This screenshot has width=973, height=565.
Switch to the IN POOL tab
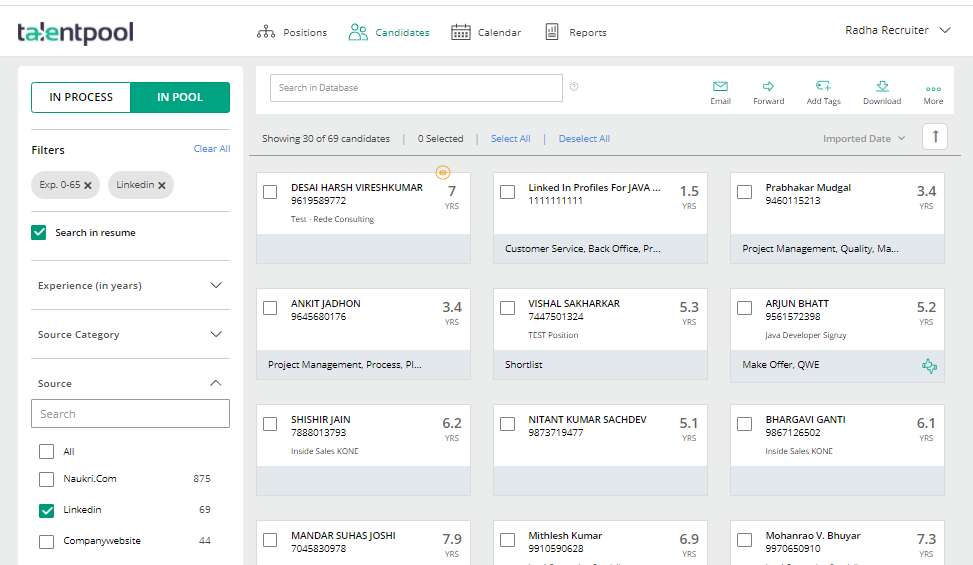[x=180, y=97]
